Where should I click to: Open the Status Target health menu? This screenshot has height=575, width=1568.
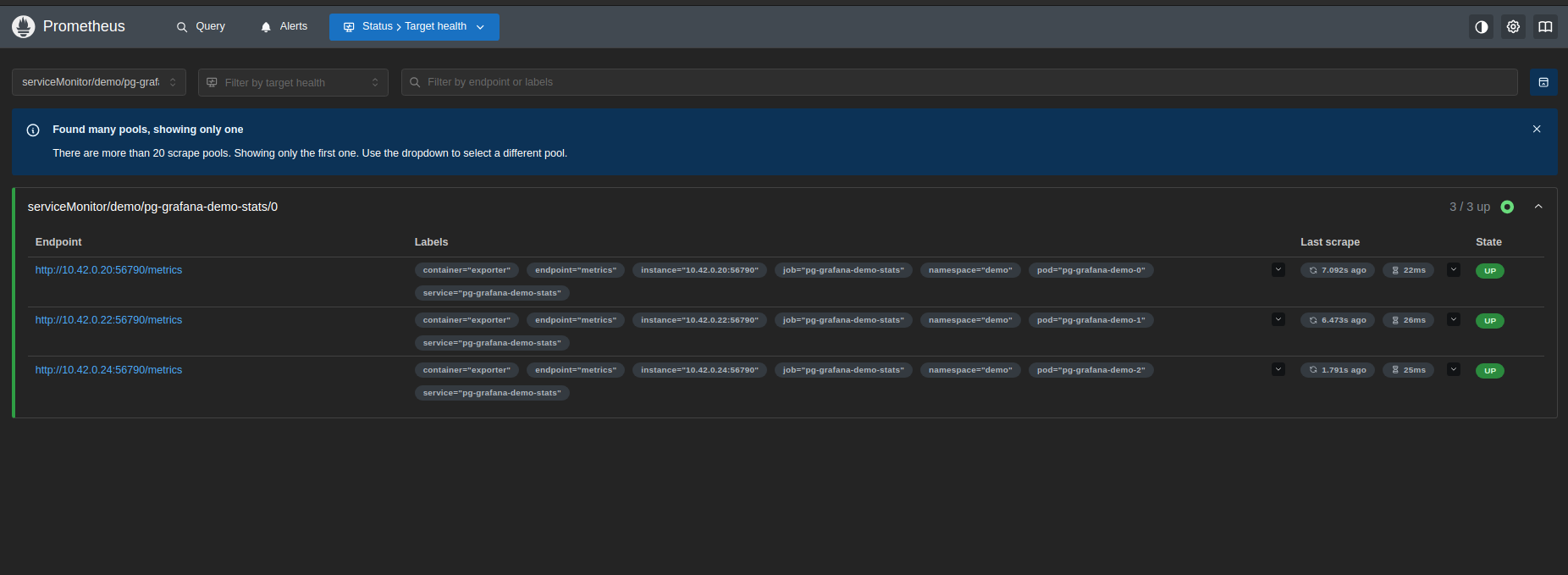(414, 26)
